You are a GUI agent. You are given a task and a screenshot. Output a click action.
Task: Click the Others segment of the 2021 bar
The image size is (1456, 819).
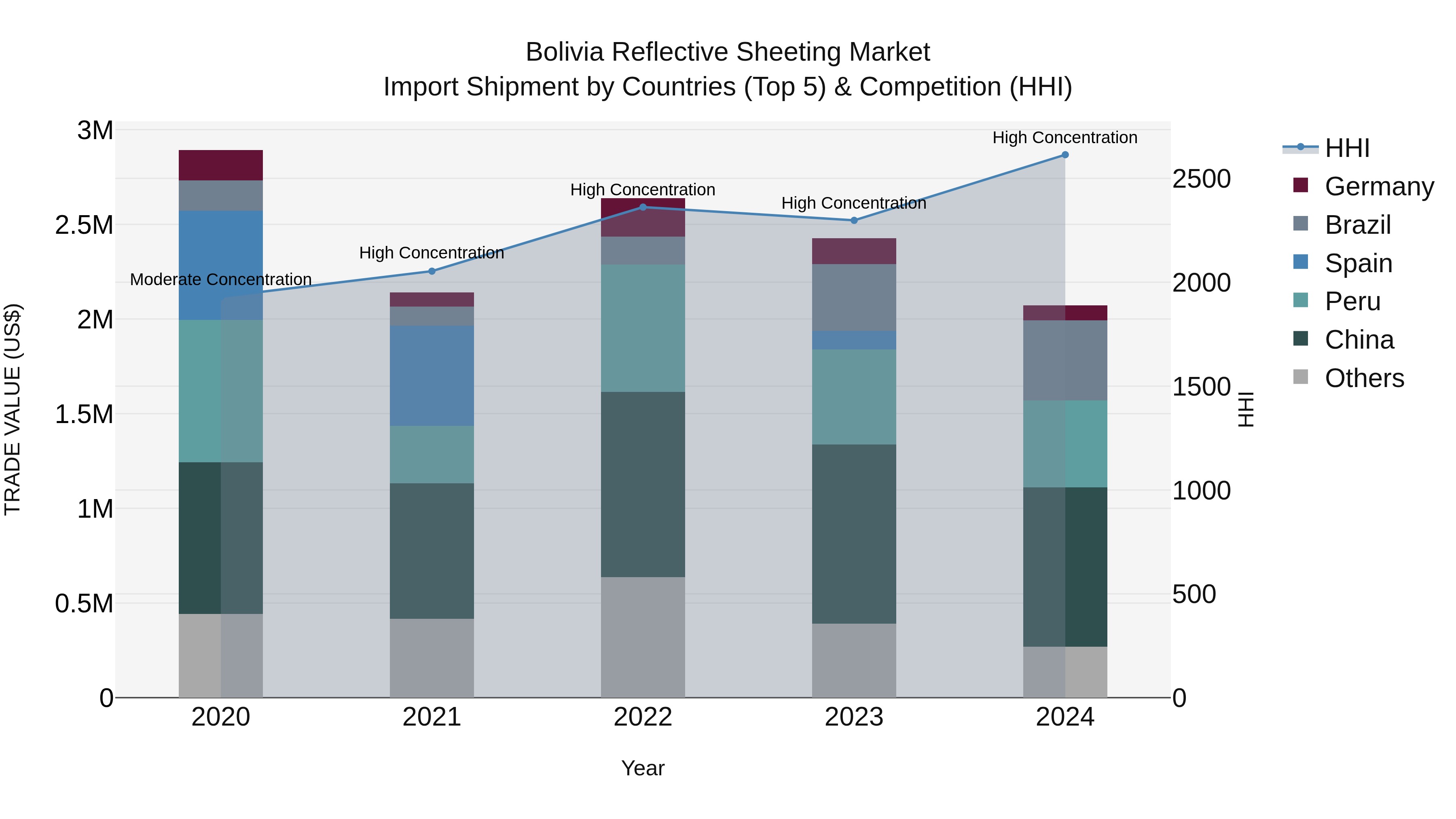coord(432,658)
